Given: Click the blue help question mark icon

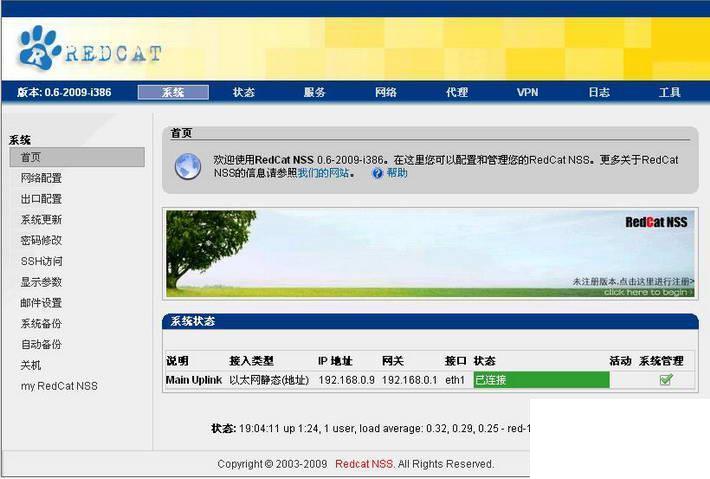Looking at the screenshot, I should click(377, 173).
